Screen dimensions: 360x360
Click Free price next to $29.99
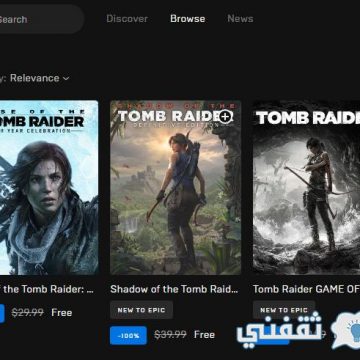[x=62, y=313]
